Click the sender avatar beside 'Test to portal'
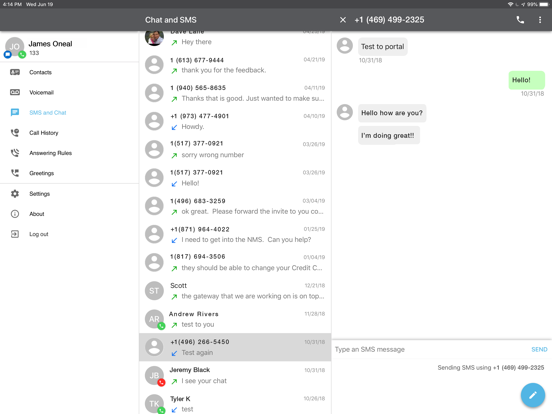 [345, 46]
